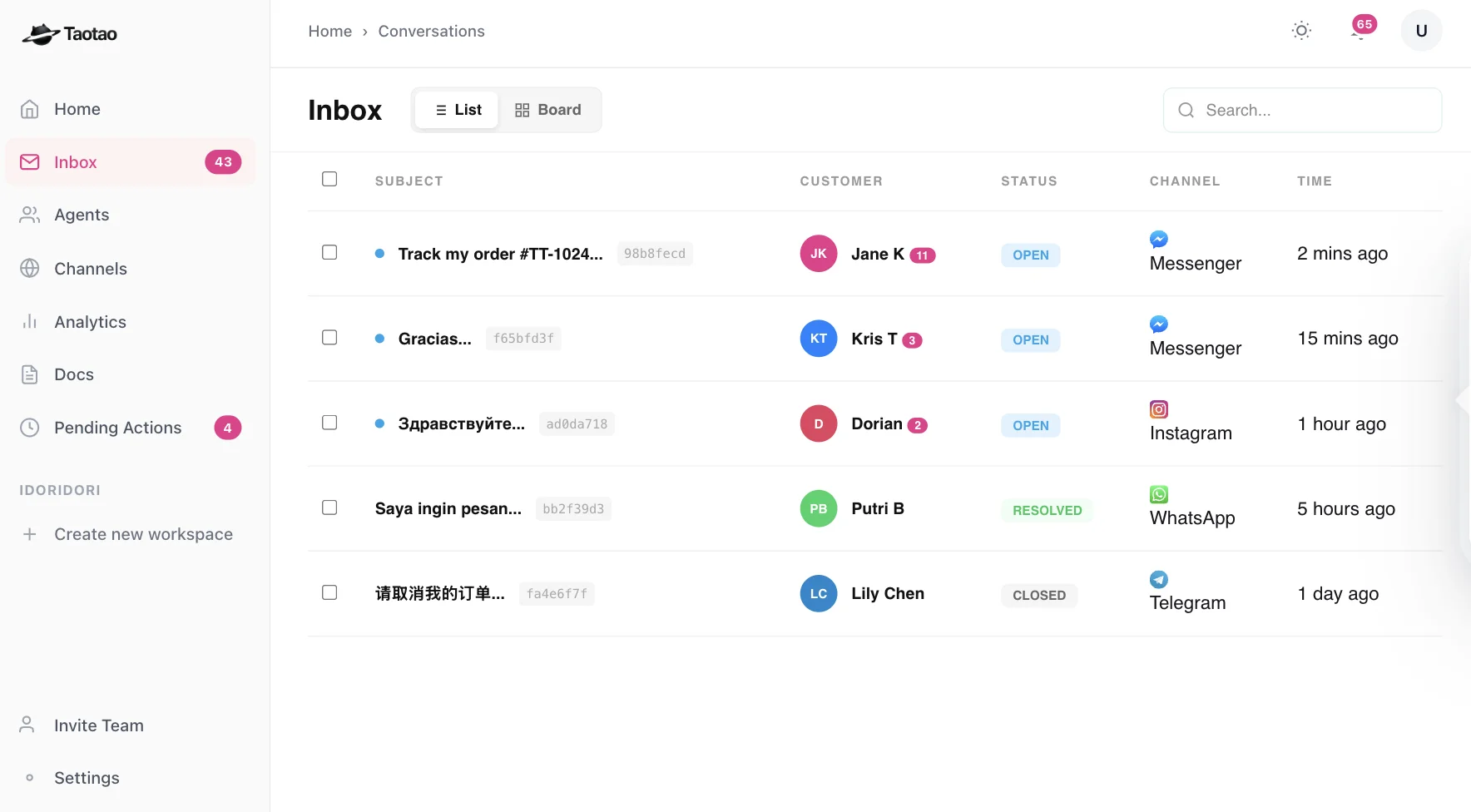Open Track my order #TT-1024 conversation
This screenshot has width=1471, height=812.
tap(501, 254)
